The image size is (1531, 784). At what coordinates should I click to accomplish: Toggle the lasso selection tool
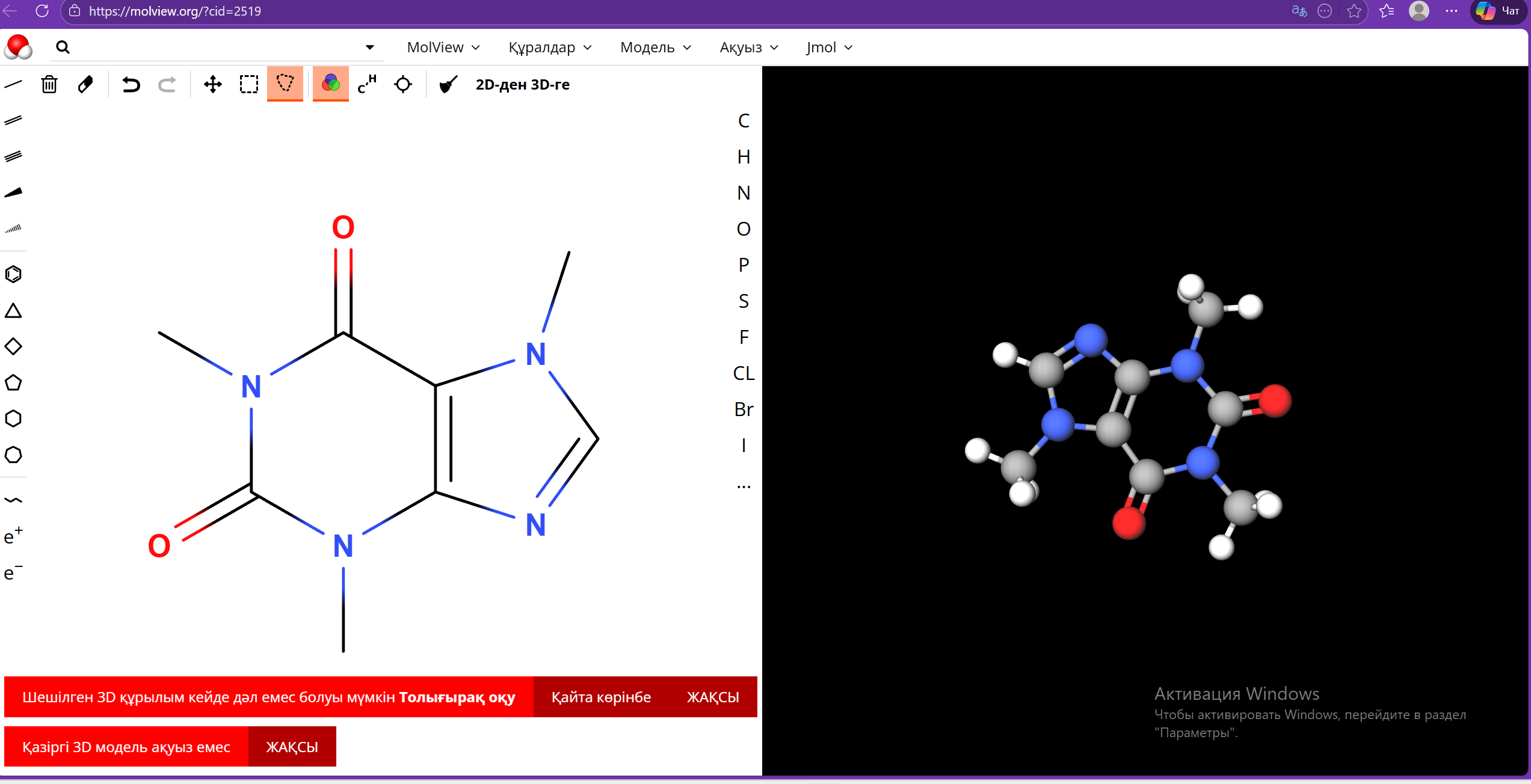click(285, 84)
